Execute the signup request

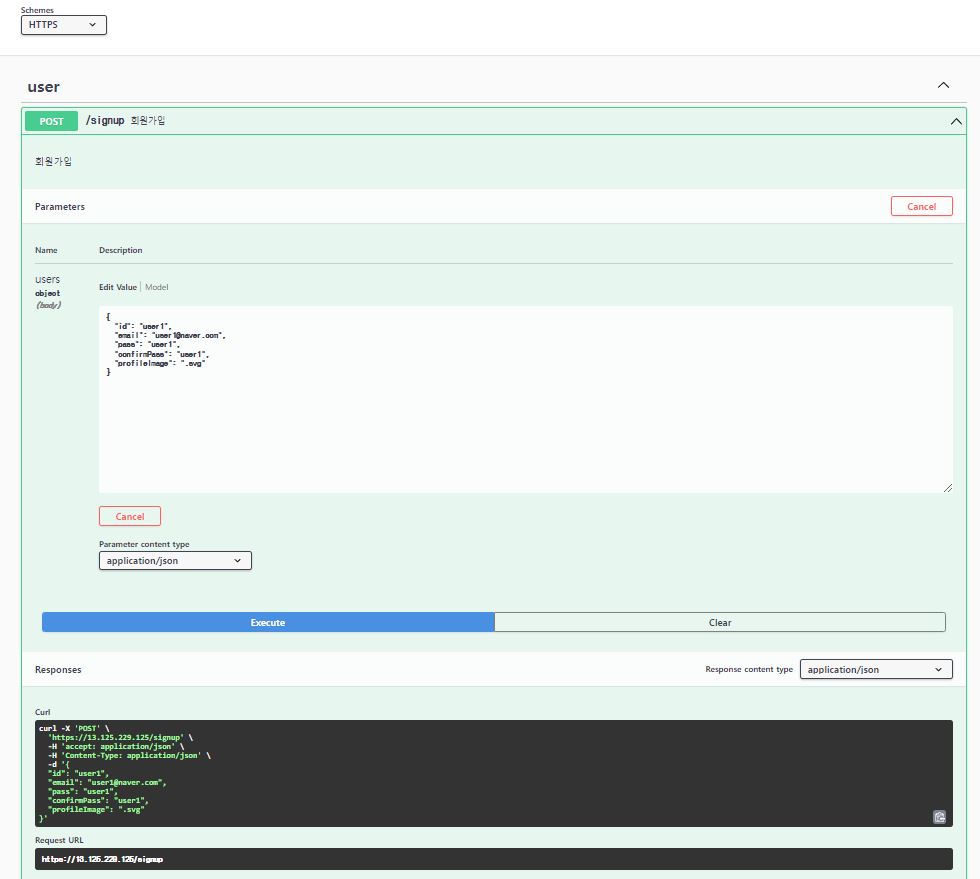tap(268, 622)
